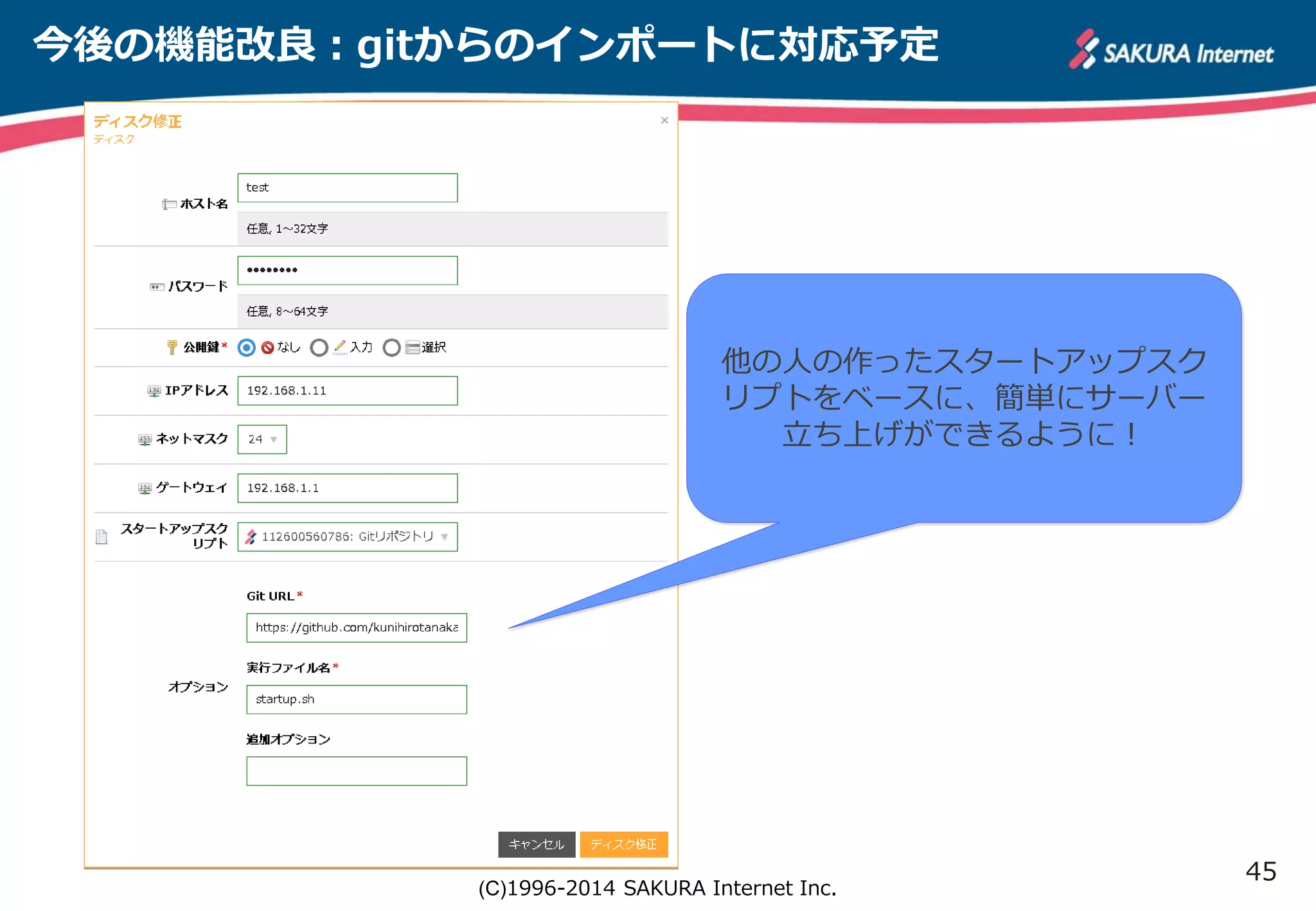Click the password field icon beside パスワード
Image resolution: width=1316 pixels, height=911 pixels.
(x=157, y=287)
